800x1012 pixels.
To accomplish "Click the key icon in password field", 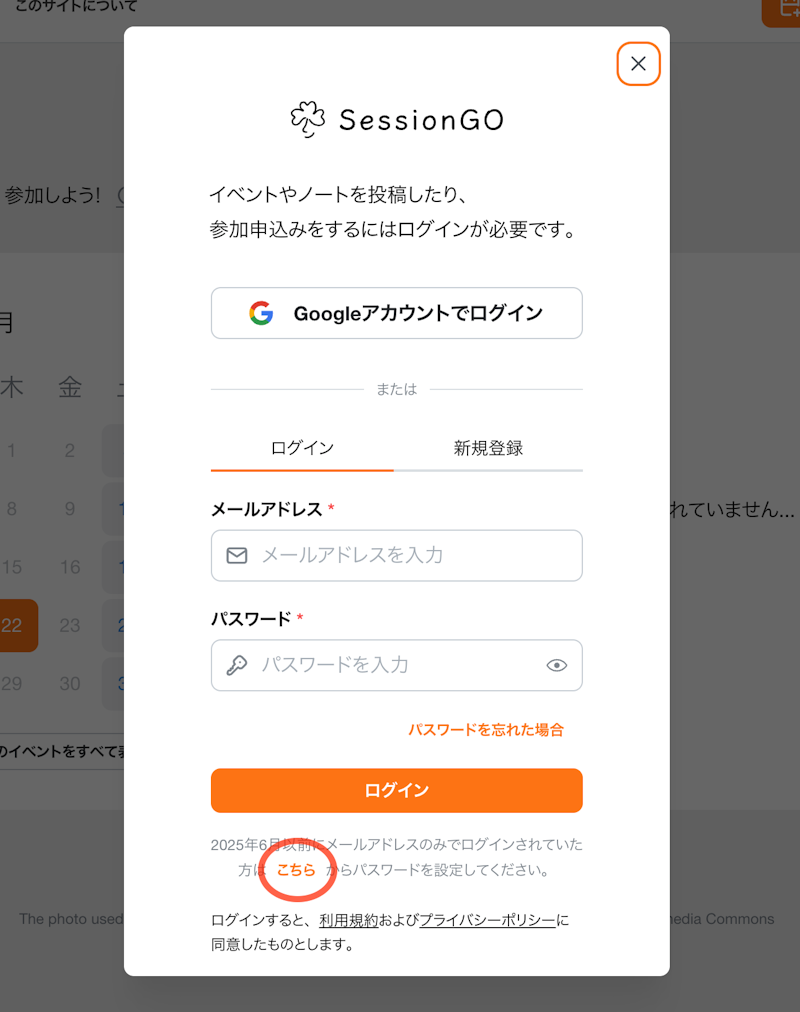I will (237, 665).
